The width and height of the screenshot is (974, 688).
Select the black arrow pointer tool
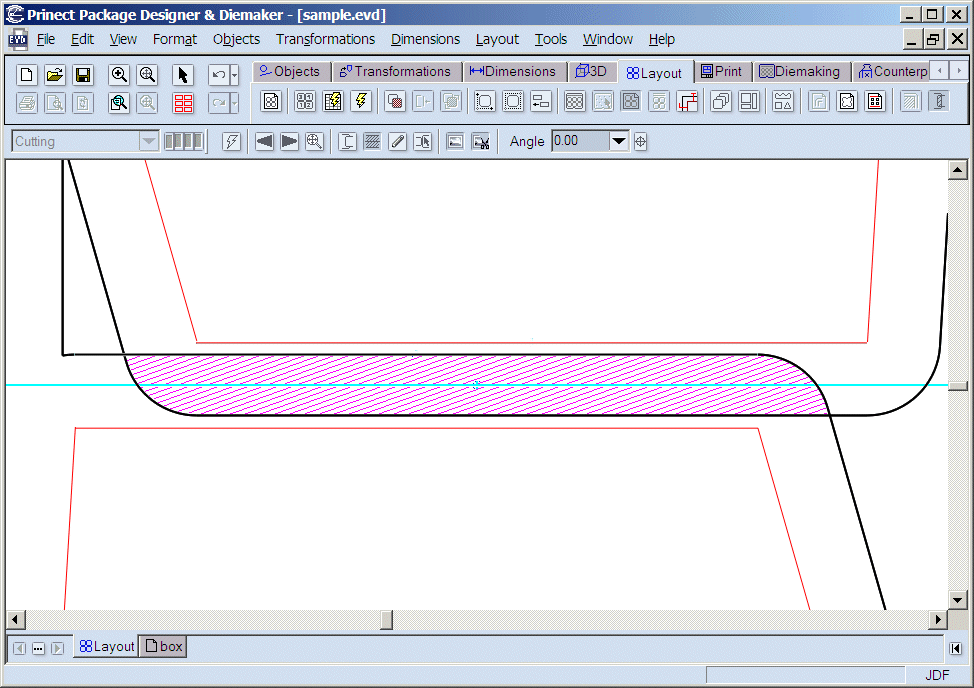pyautogui.click(x=183, y=75)
